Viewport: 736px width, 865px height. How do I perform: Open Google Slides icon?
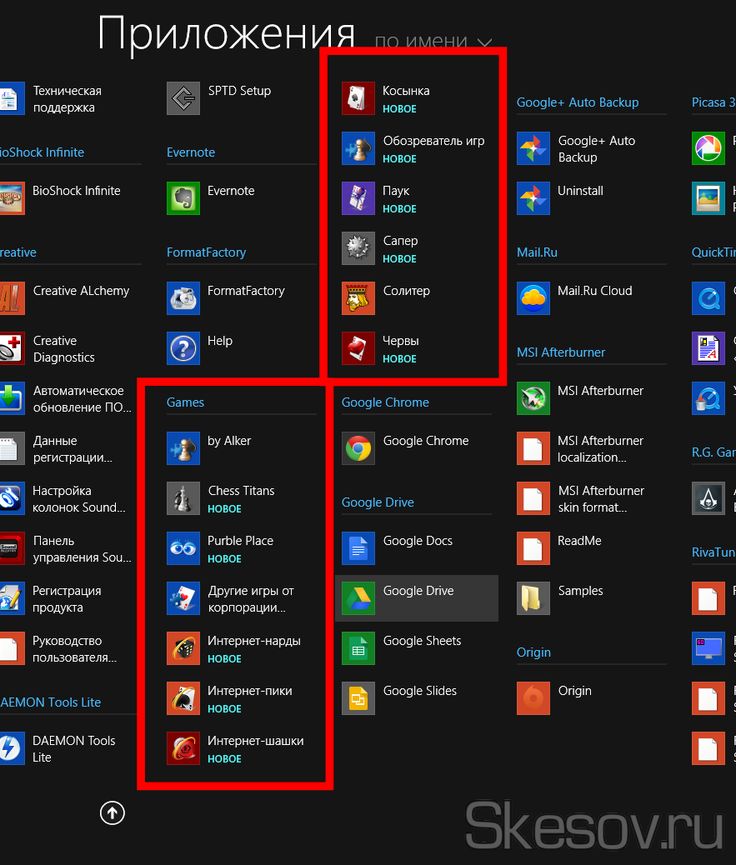click(x=358, y=698)
